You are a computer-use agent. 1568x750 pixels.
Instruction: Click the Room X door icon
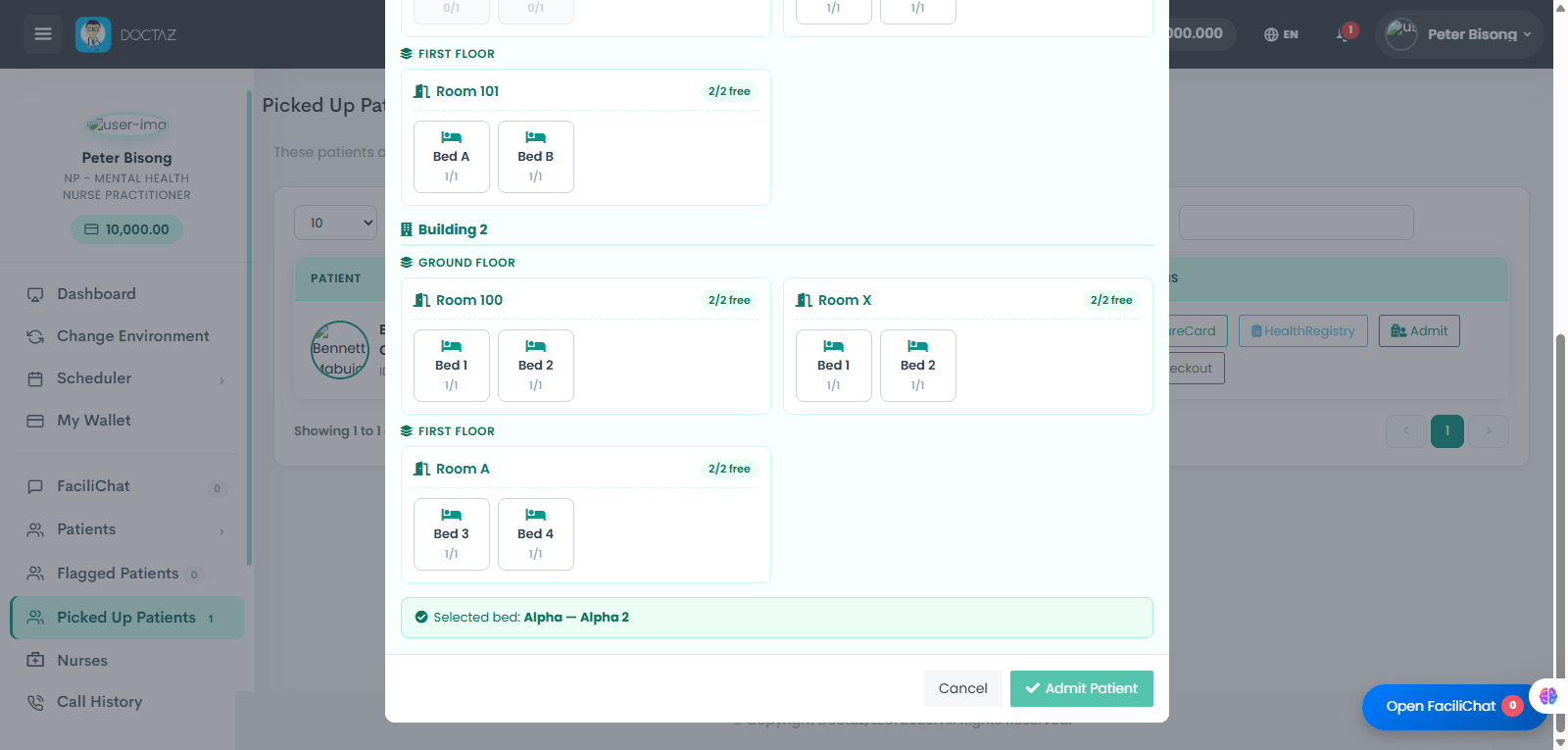804,300
